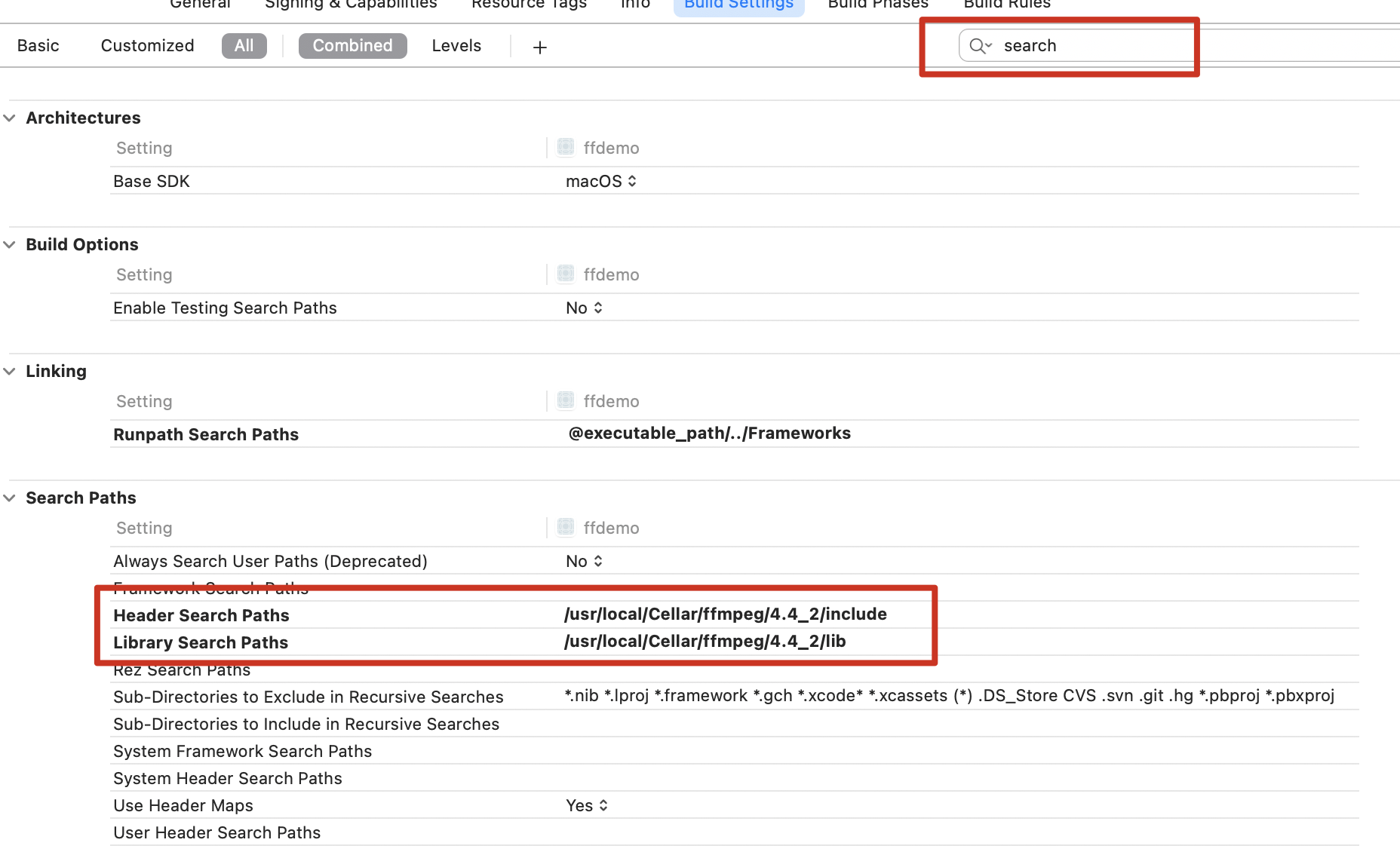Switch to Combined view mode
This screenshot has height=855, width=1400.
352,46
